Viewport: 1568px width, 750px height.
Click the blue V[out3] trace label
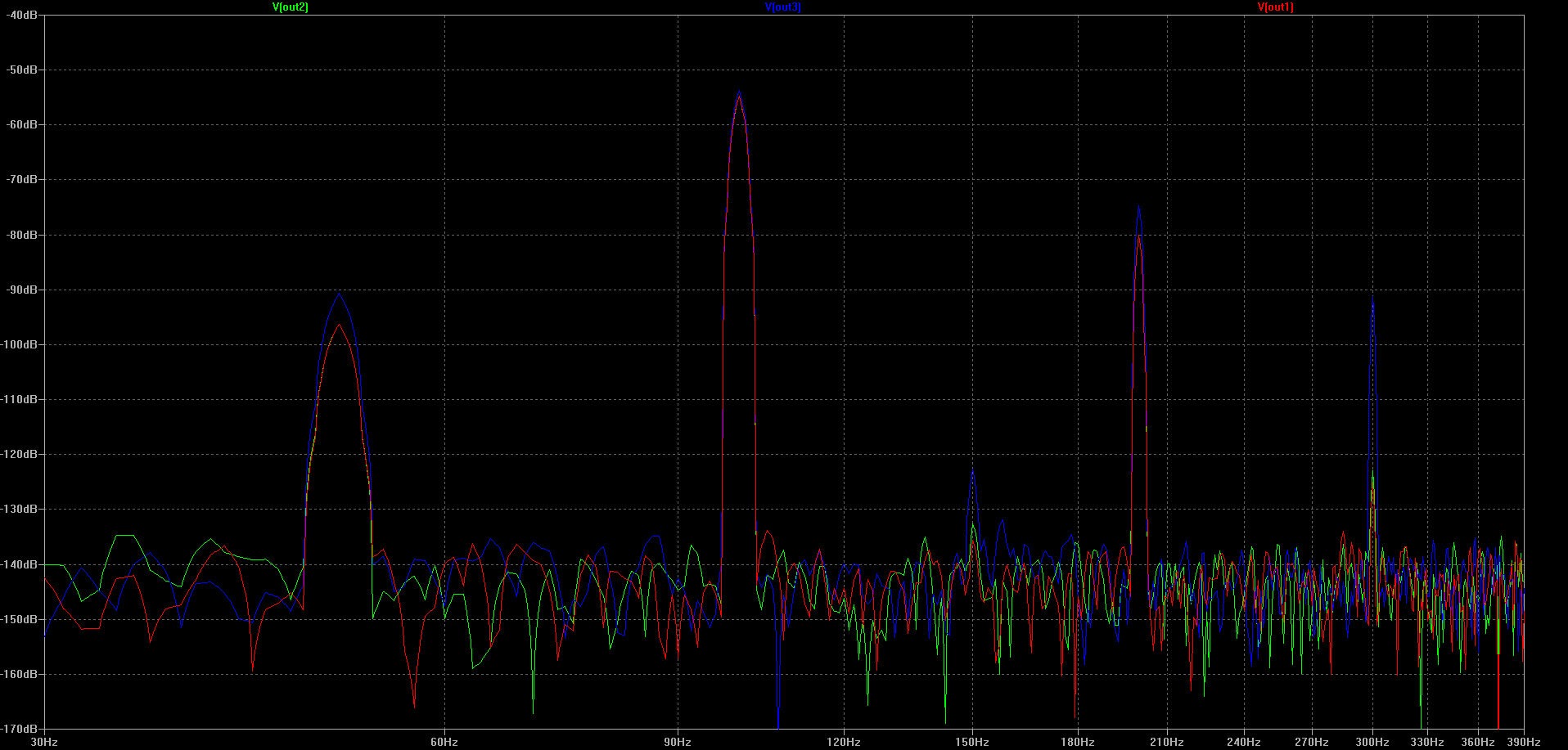pos(783,7)
